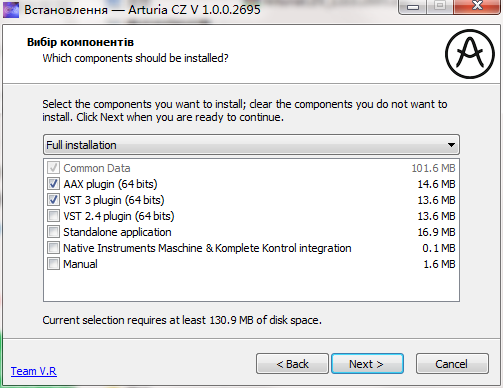Minimize the installer window

(413, 7)
